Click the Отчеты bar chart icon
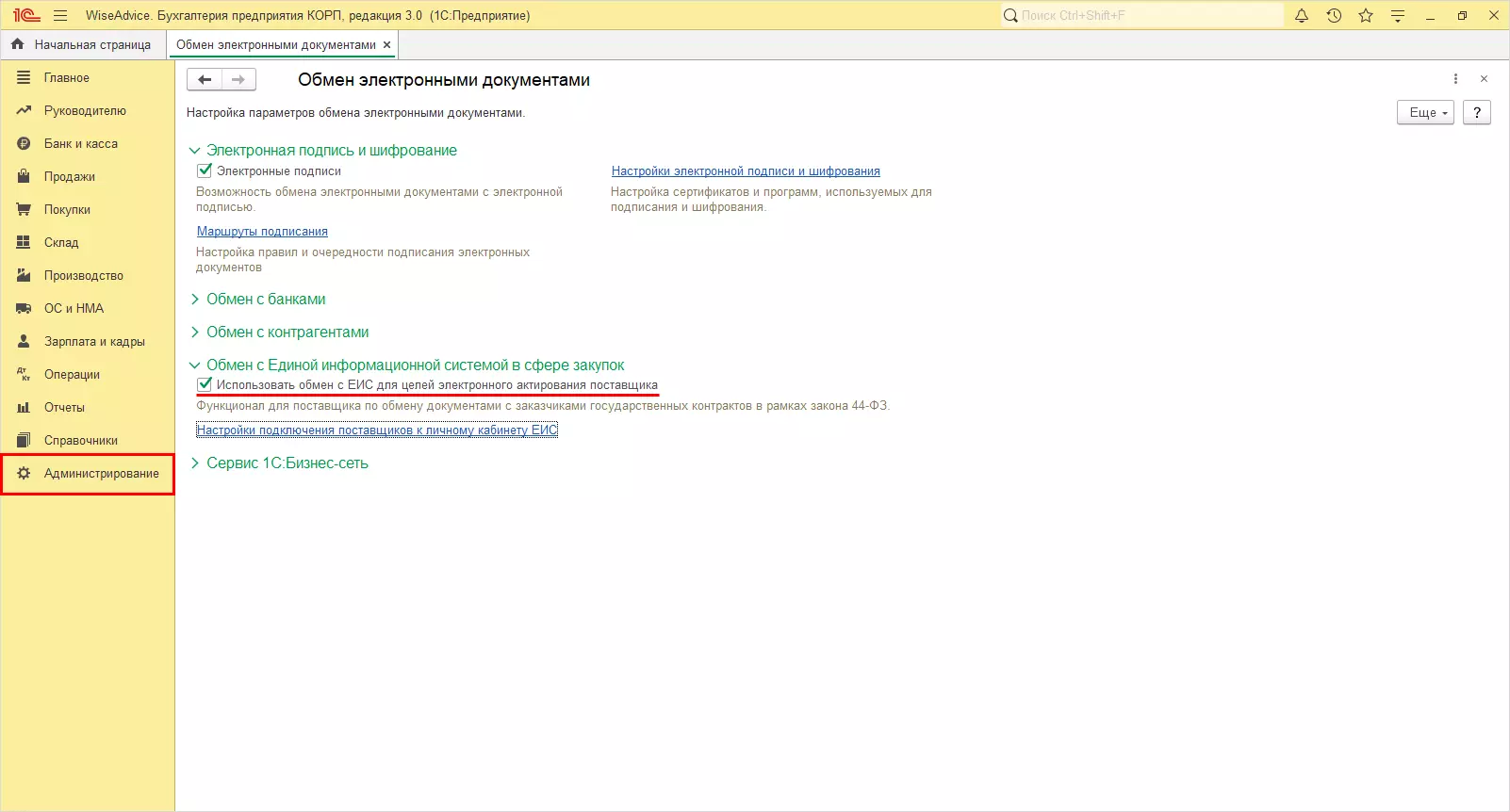Viewport: 1510px width, 812px height. [24, 407]
